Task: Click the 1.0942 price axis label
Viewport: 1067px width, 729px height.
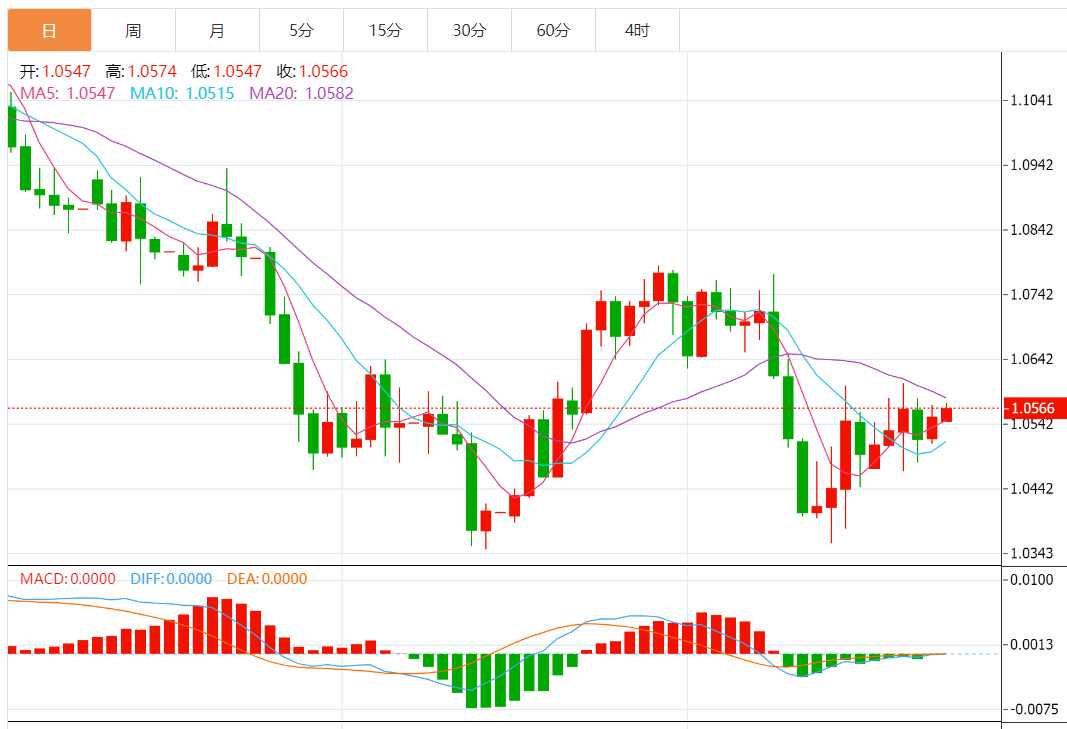Action: (1032, 165)
